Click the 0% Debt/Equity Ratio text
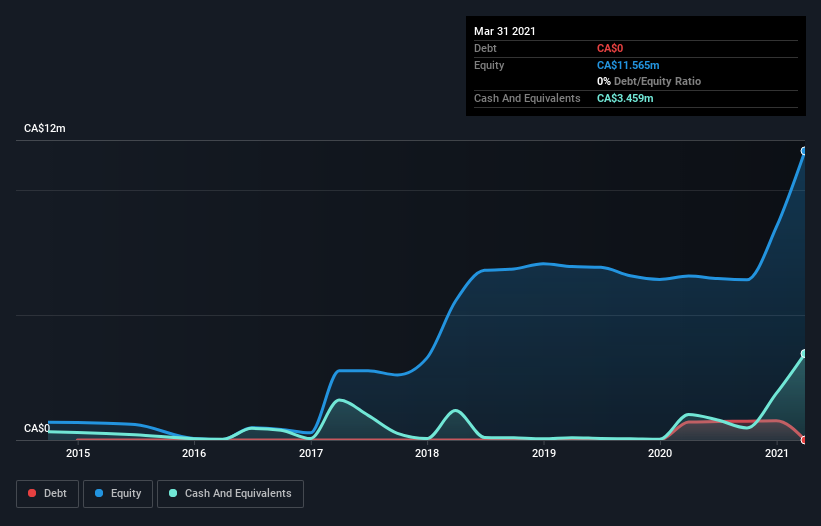The width and height of the screenshot is (821, 526). 649,82
